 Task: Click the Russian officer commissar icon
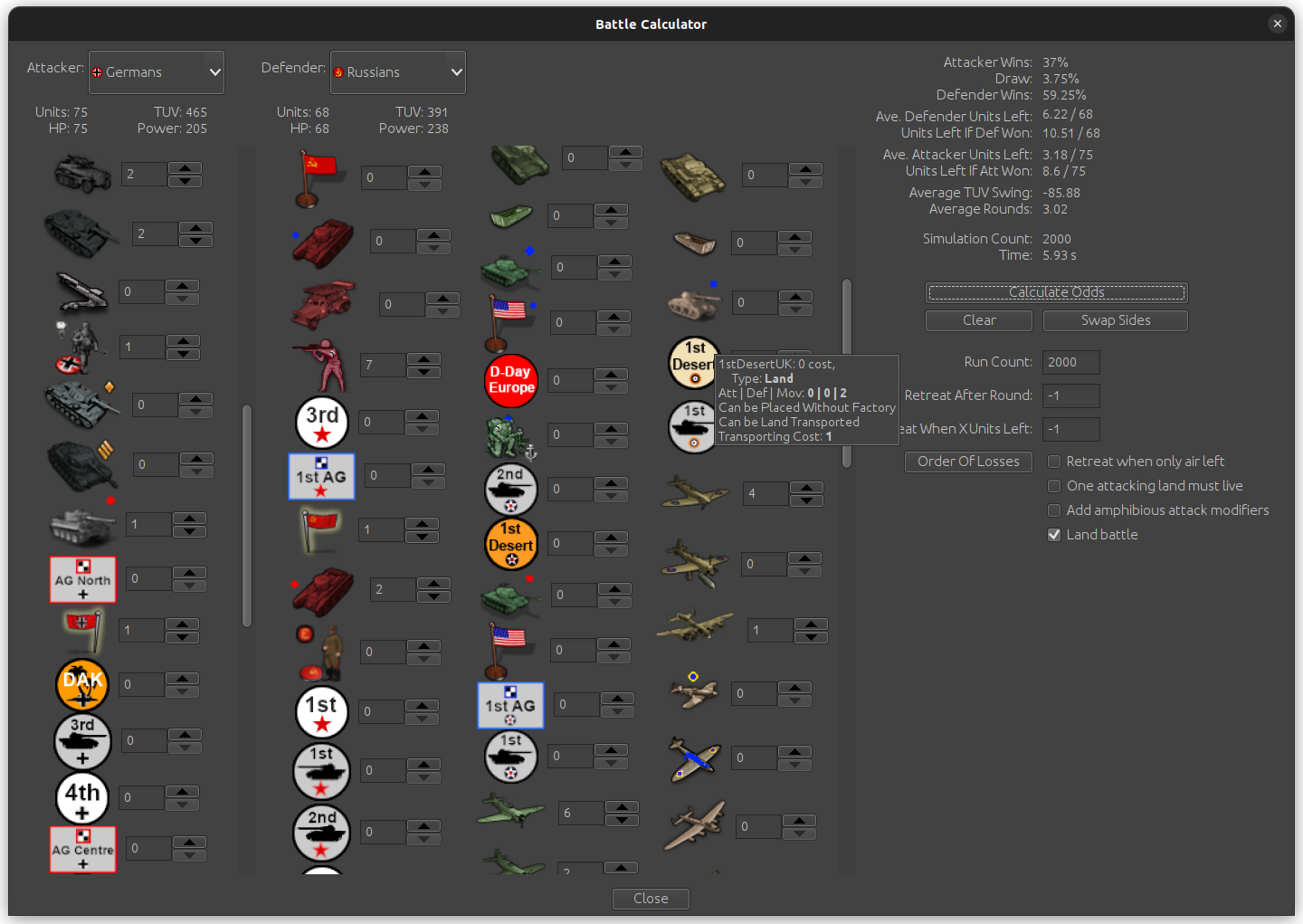[322, 652]
